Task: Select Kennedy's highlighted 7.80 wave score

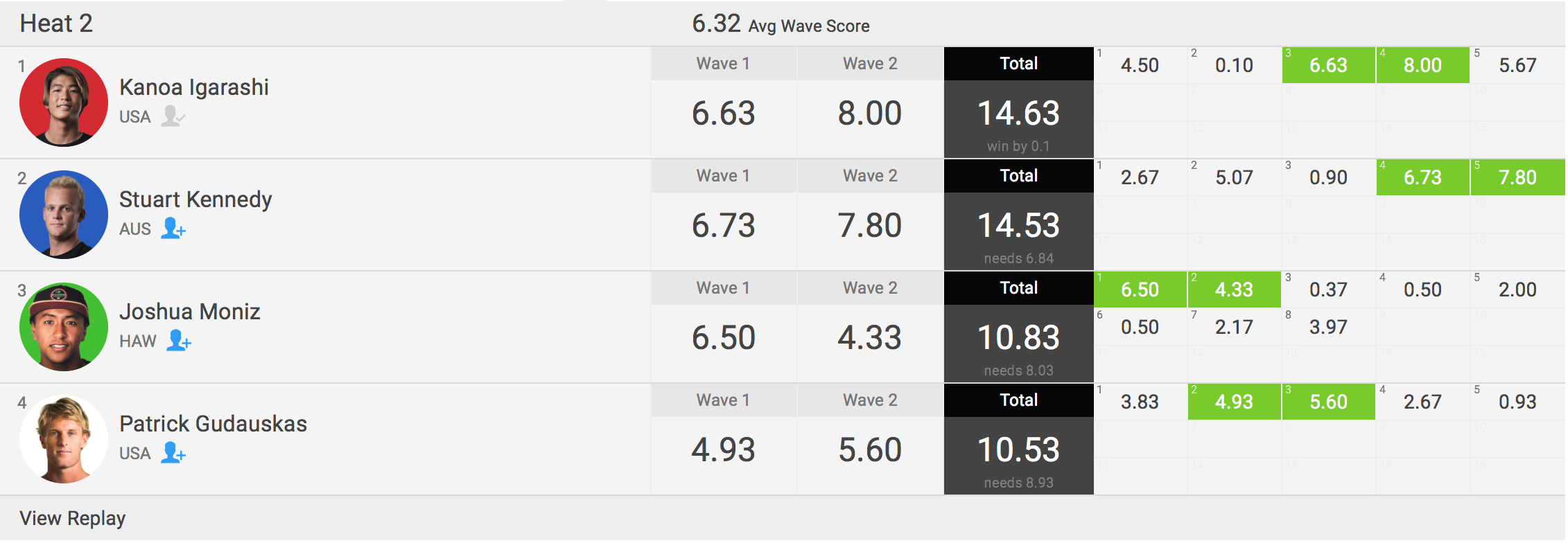Action: coord(1517,177)
